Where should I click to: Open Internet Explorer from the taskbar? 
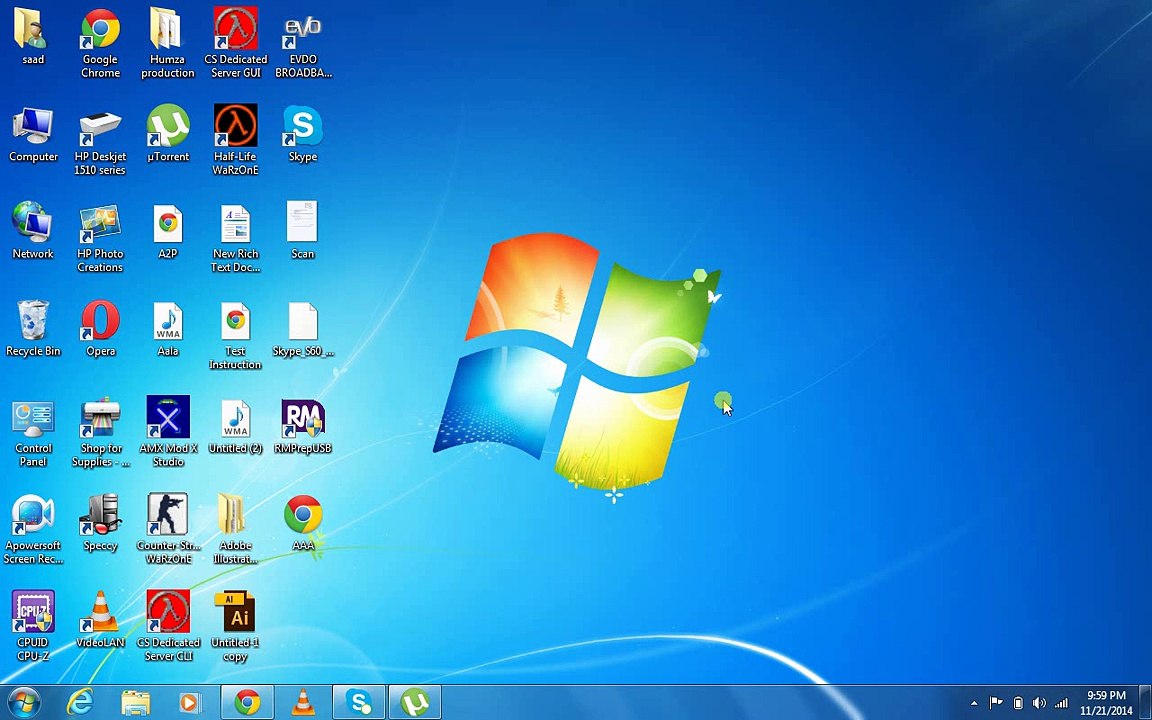[x=79, y=702]
